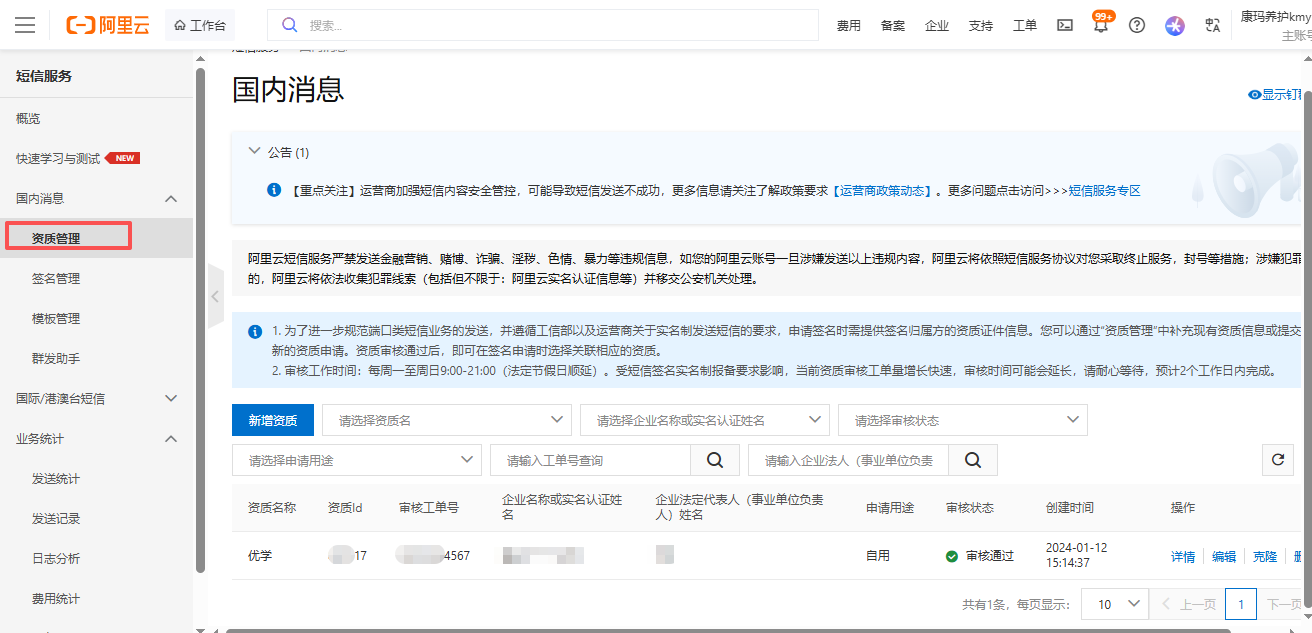Screen dimensions: 1312x633
Task: Open the 请选择审核状态 dropdown
Action: tap(962, 419)
